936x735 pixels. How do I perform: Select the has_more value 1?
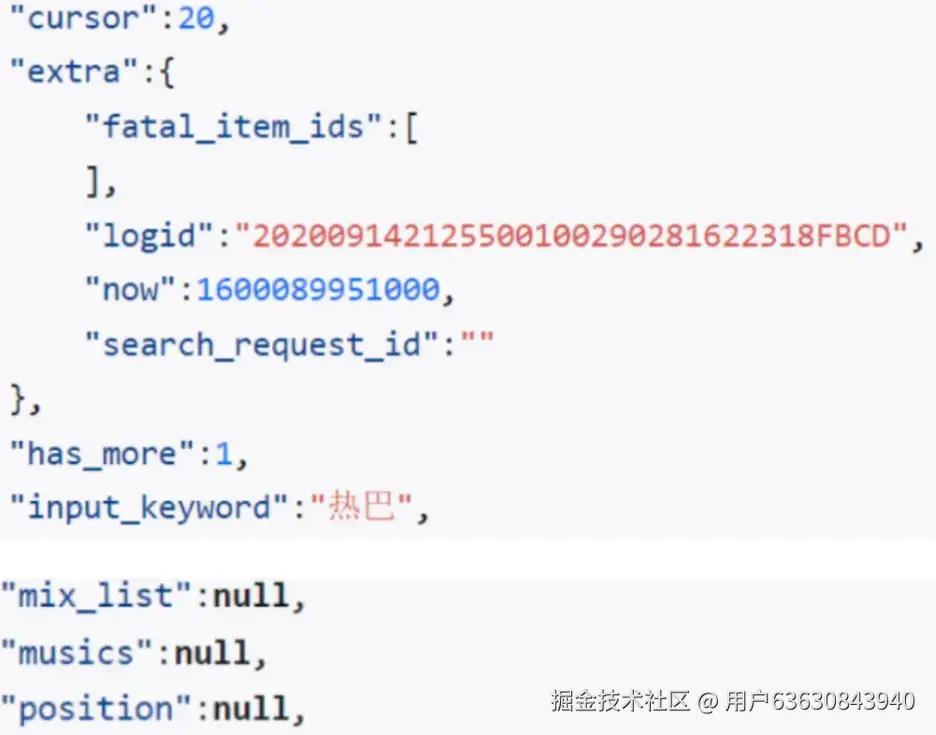(x=224, y=454)
